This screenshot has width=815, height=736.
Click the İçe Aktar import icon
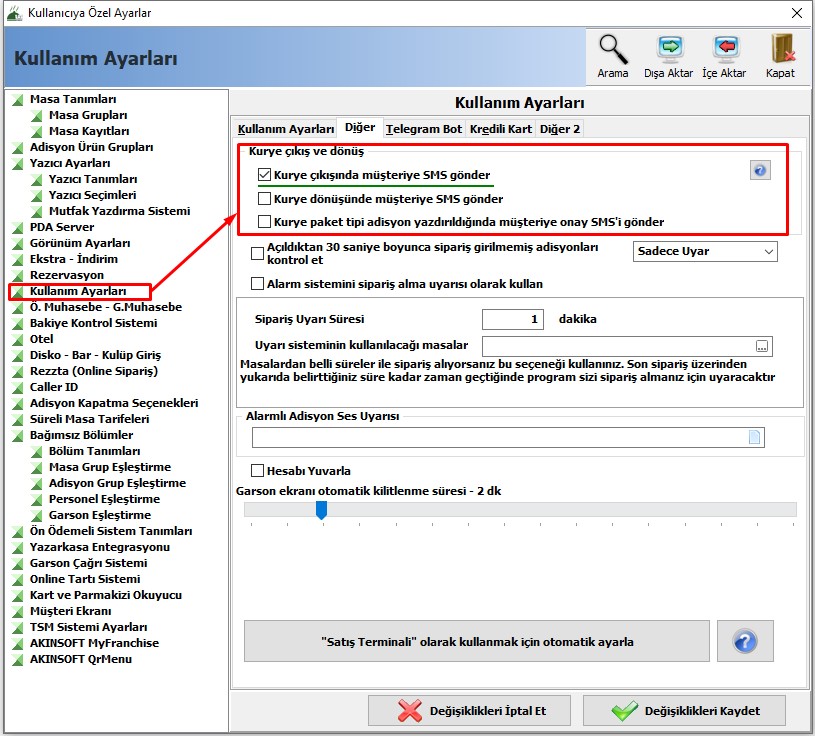(725, 49)
